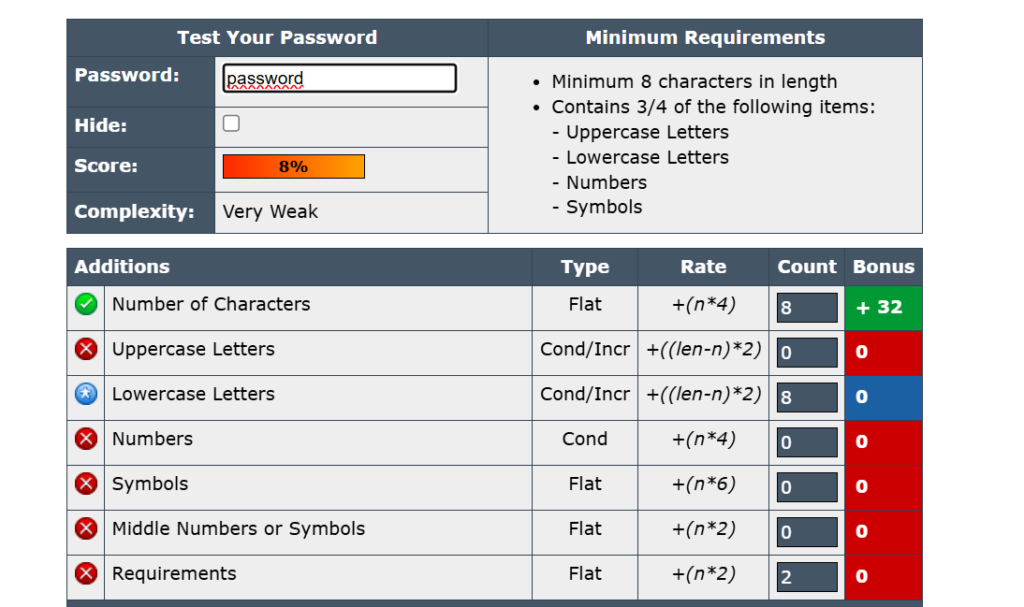The width and height of the screenshot is (1024, 607).
Task: Click the 8% score progress bar
Action: [x=293, y=167]
